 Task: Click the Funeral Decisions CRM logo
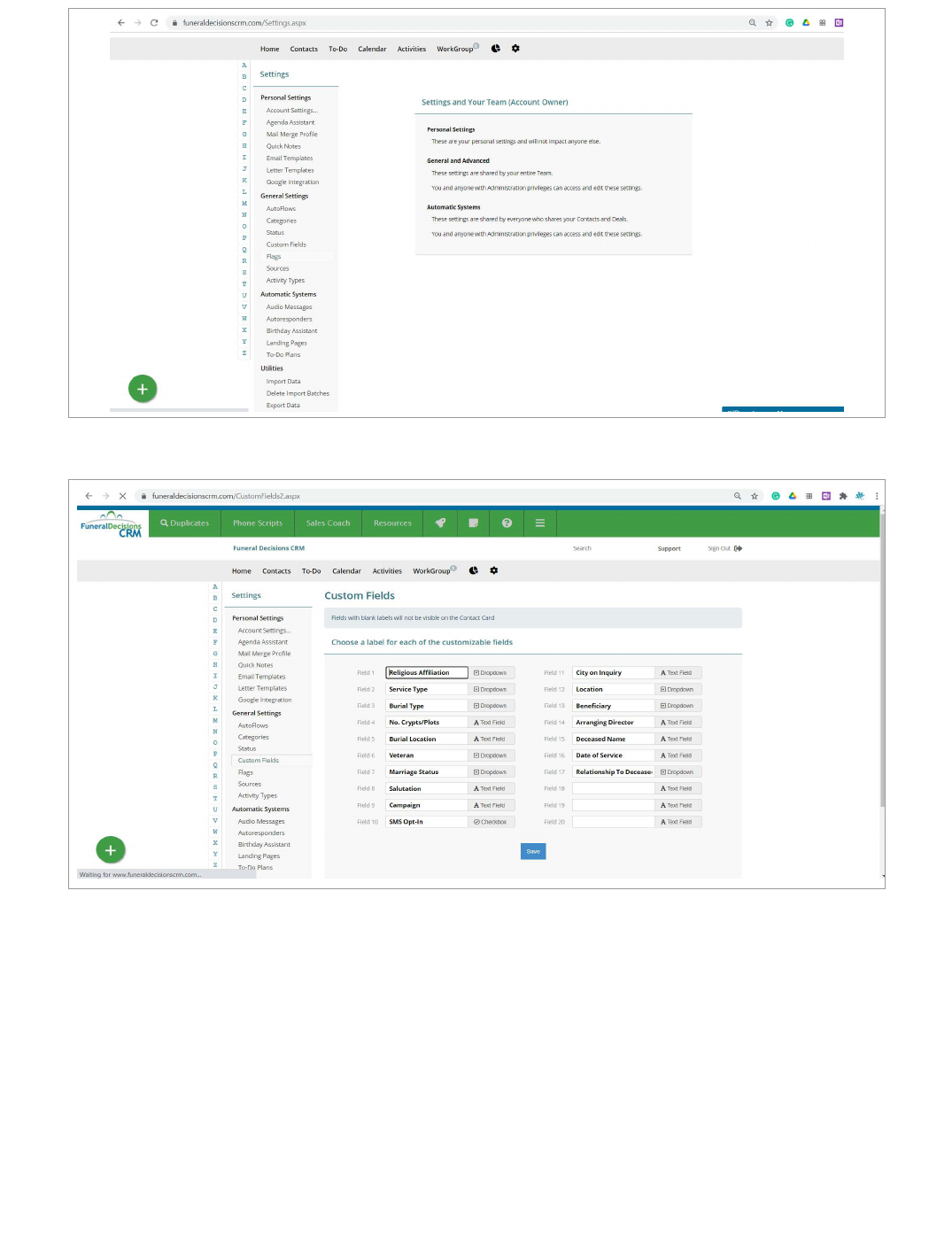(x=112, y=525)
